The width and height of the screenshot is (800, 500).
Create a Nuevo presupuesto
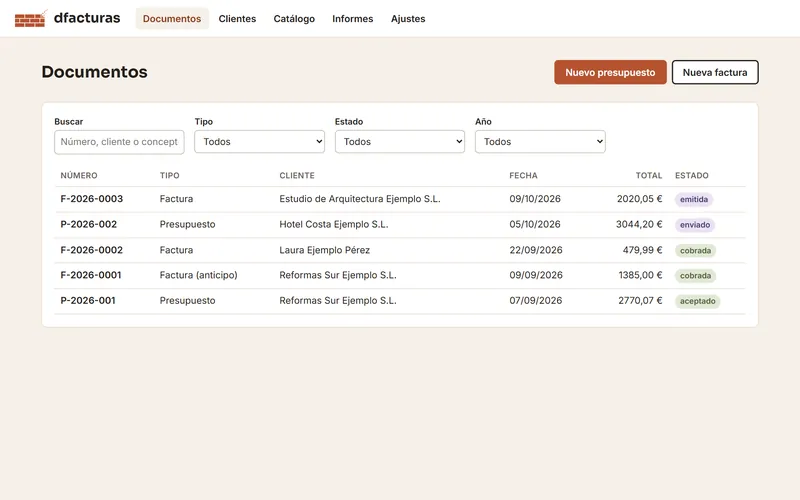(x=610, y=72)
